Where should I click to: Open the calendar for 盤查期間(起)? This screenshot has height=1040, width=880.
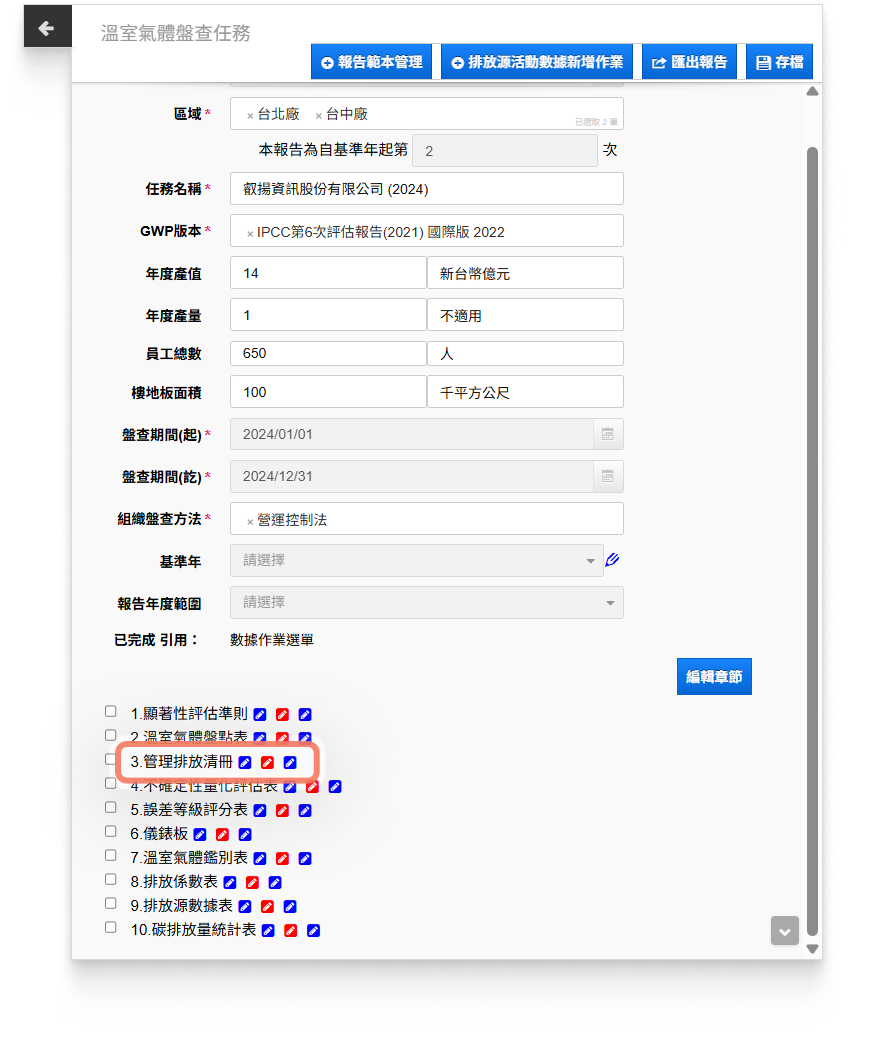point(607,435)
